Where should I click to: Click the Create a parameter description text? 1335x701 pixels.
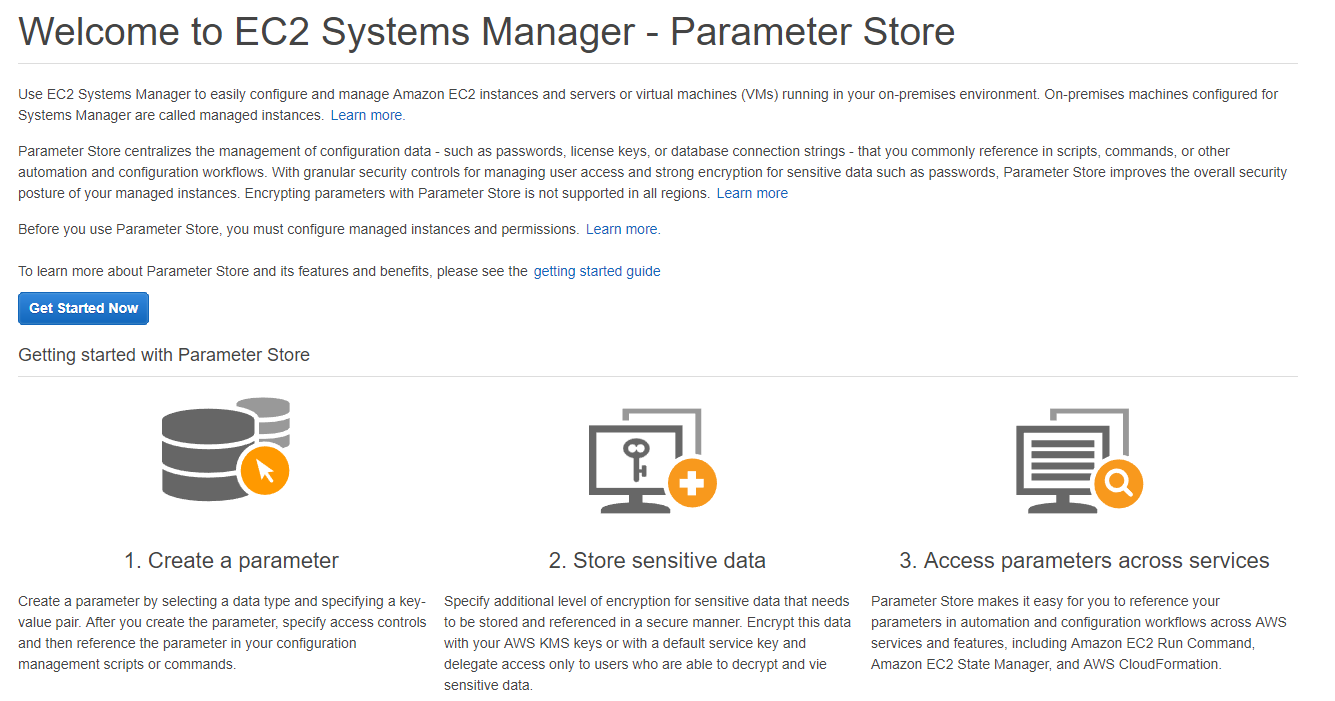tap(222, 633)
